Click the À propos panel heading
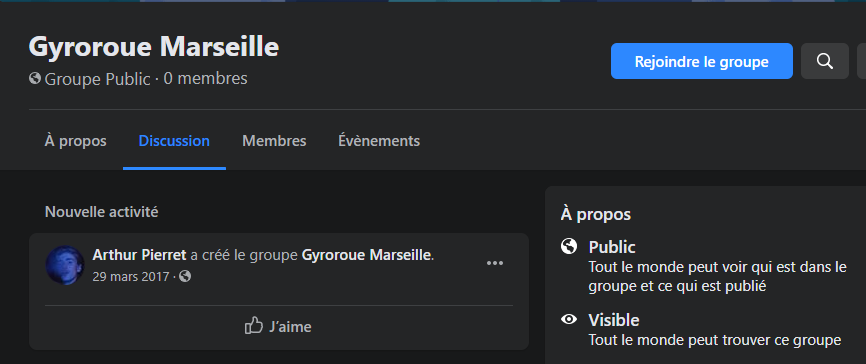Viewport: 866px width, 364px height. (x=596, y=214)
